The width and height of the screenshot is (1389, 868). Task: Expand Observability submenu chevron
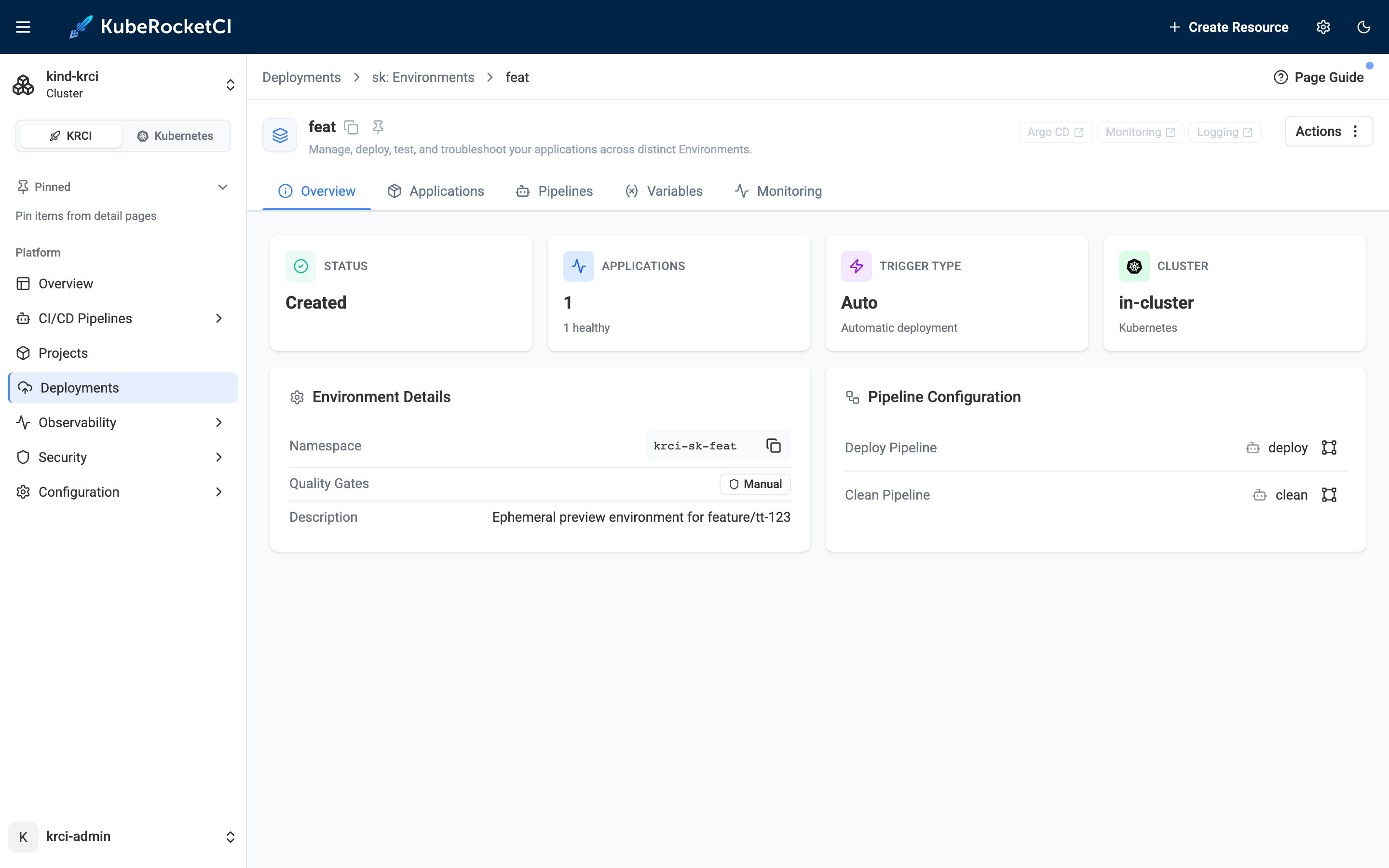coord(218,422)
